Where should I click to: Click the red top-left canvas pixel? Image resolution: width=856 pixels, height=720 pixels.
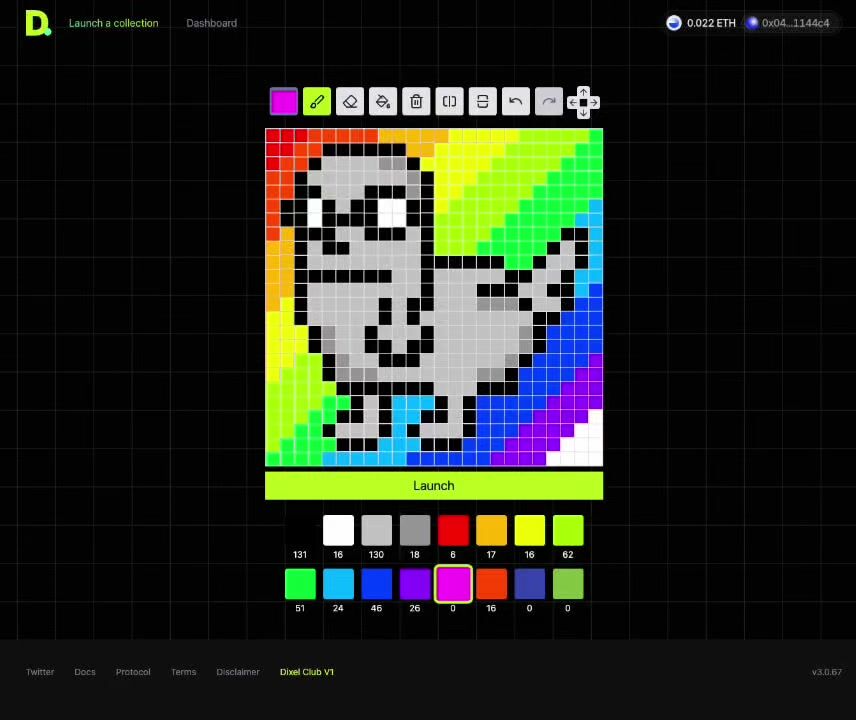(272, 136)
